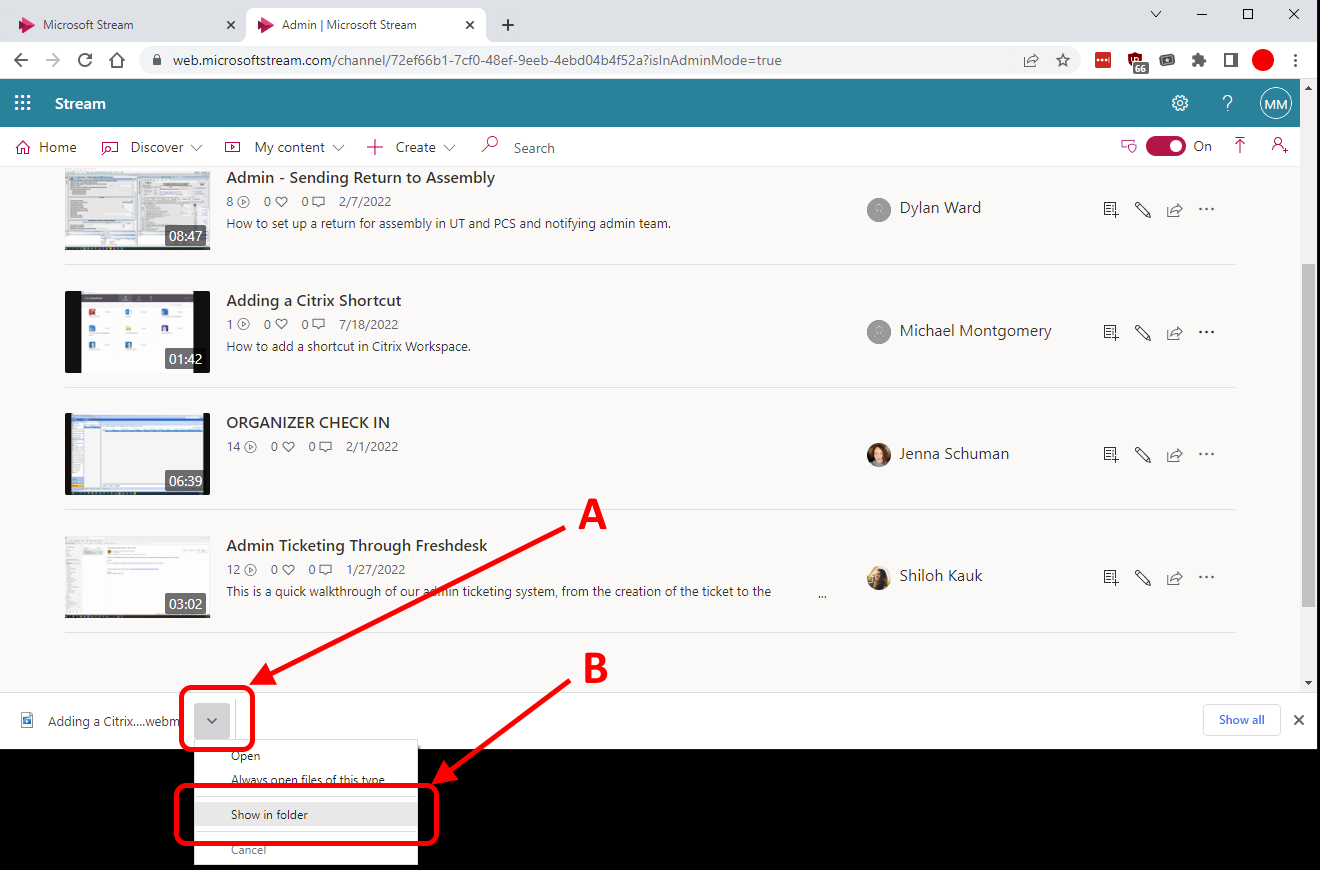The image size is (1320, 870).
Task: Choose Open in the download menu
Action: coord(305,757)
